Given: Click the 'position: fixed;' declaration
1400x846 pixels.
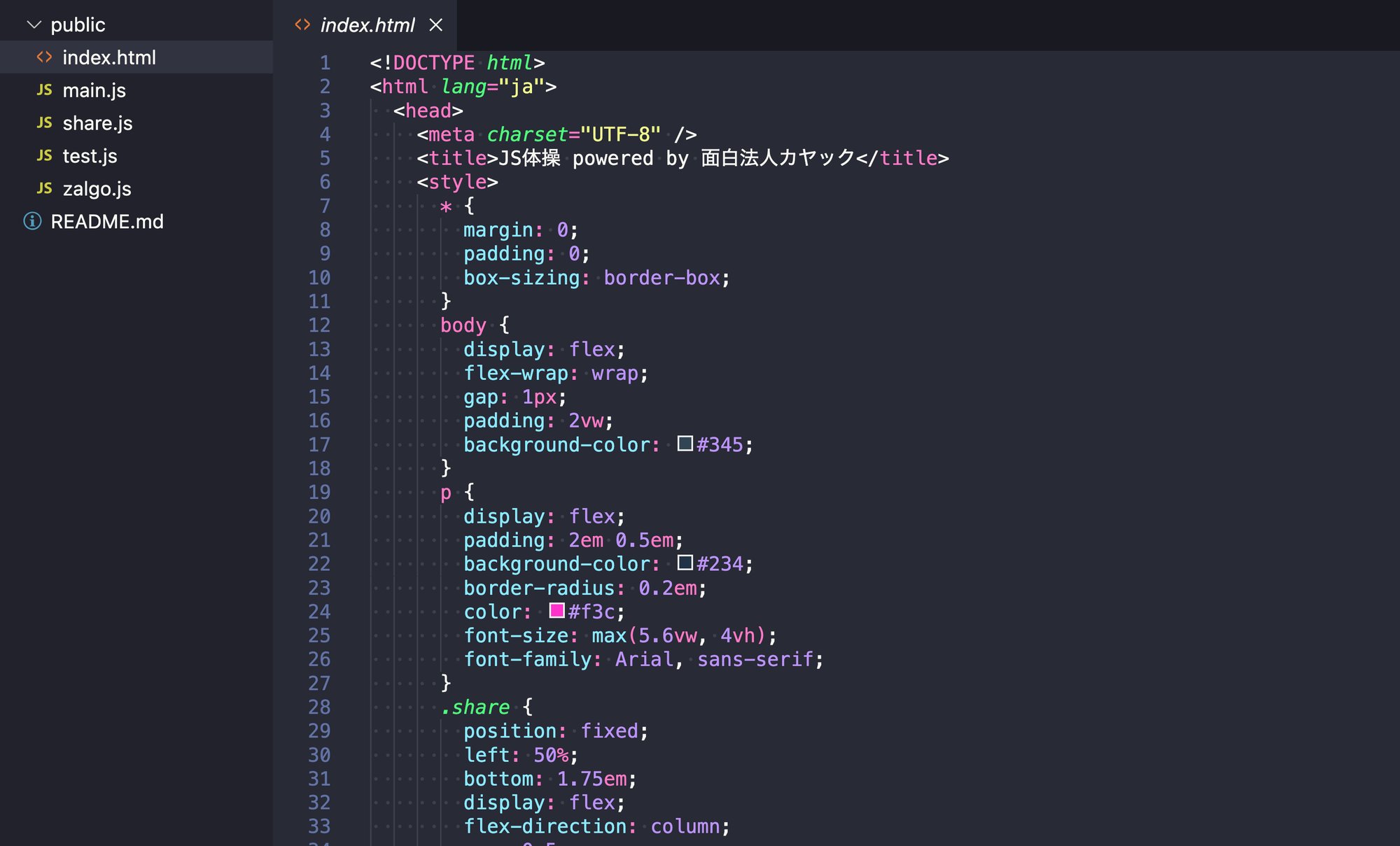Looking at the screenshot, I should (556, 731).
